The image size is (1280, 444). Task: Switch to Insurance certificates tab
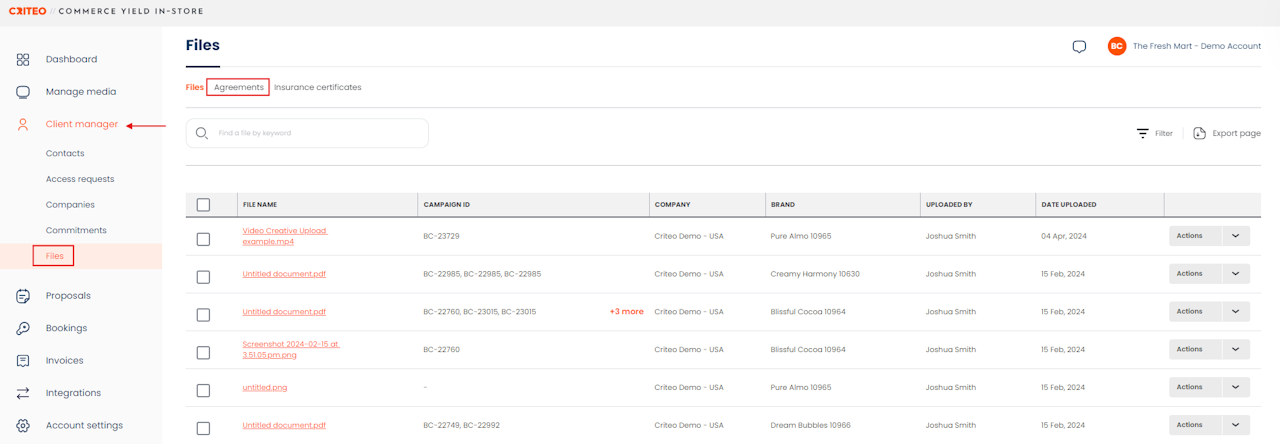pos(317,87)
